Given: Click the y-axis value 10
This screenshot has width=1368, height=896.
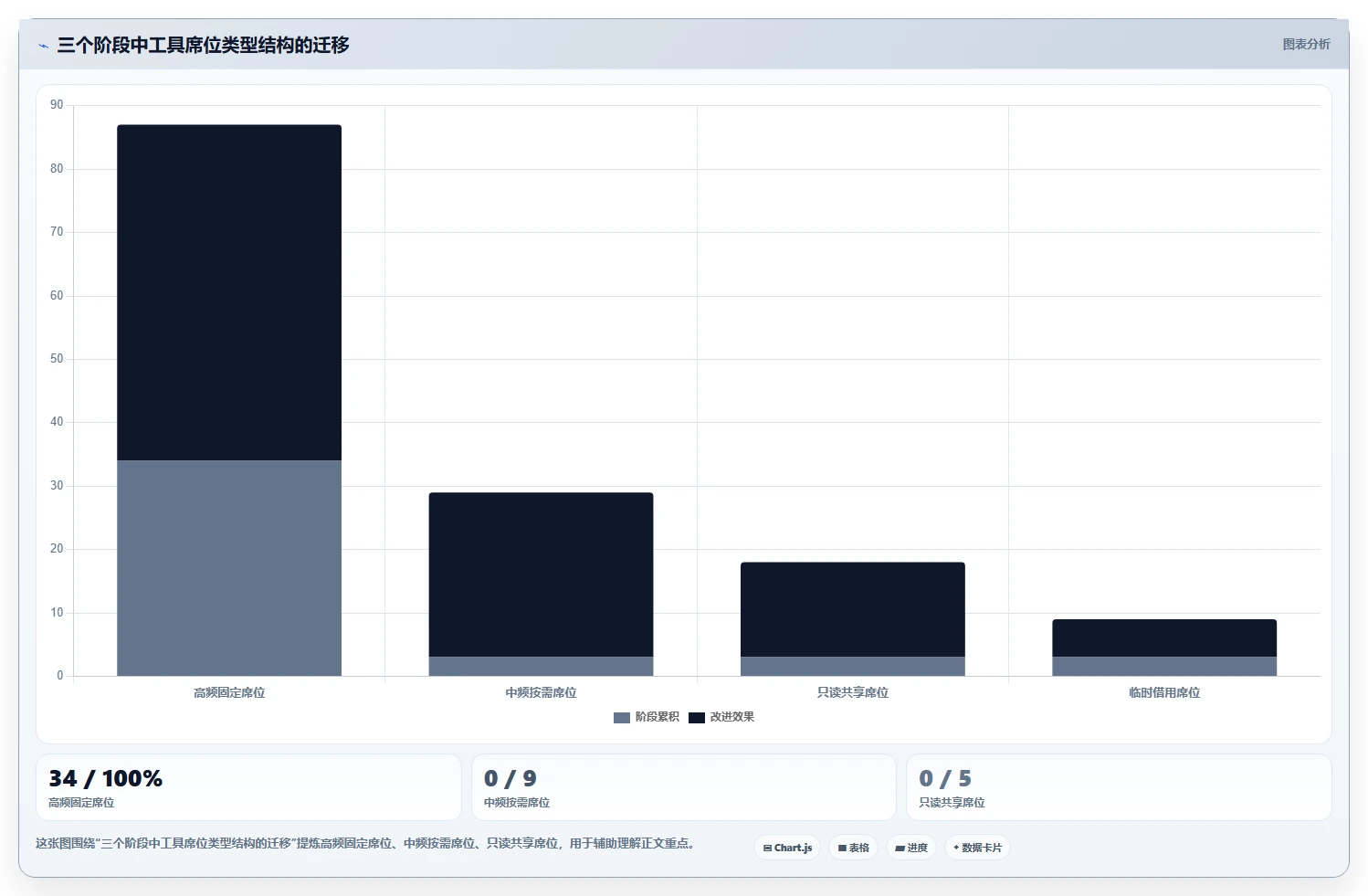Looking at the screenshot, I should pyautogui.click(x=57, y=613).
